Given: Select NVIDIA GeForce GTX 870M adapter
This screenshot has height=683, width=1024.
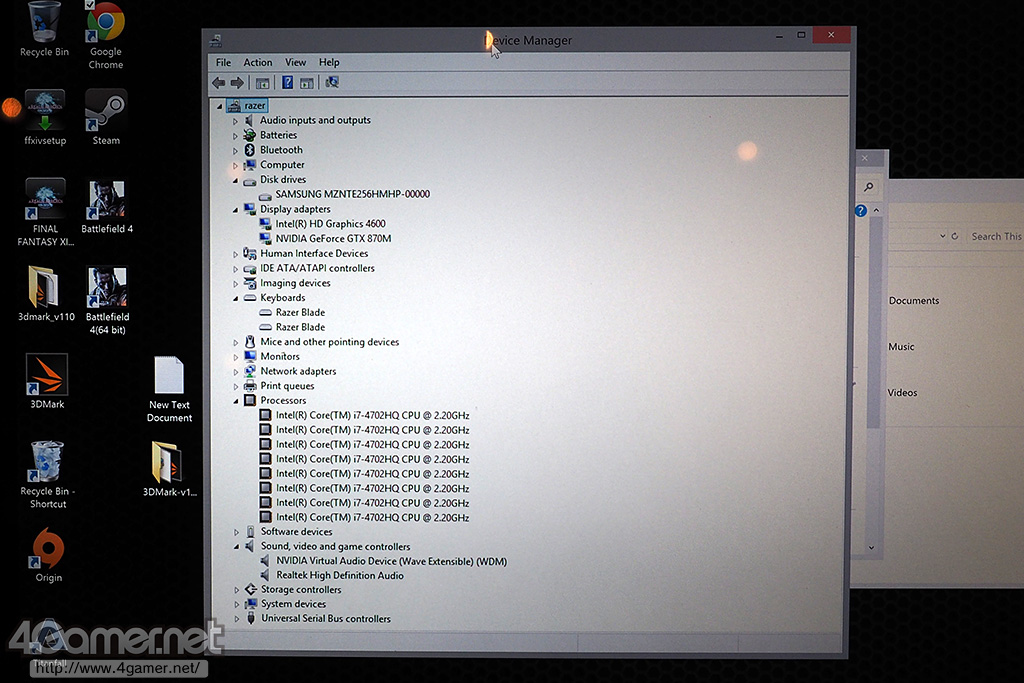Looking at the screenshot, I should (333, 238).
